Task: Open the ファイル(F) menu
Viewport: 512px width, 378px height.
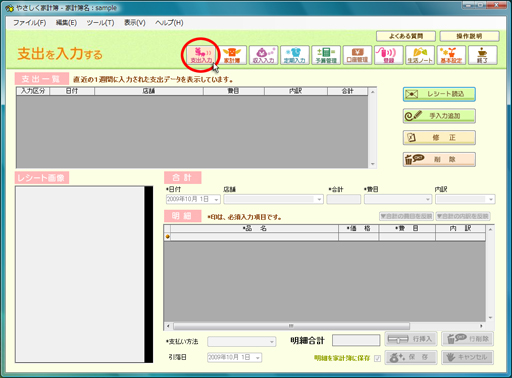Action: point(29,23)
